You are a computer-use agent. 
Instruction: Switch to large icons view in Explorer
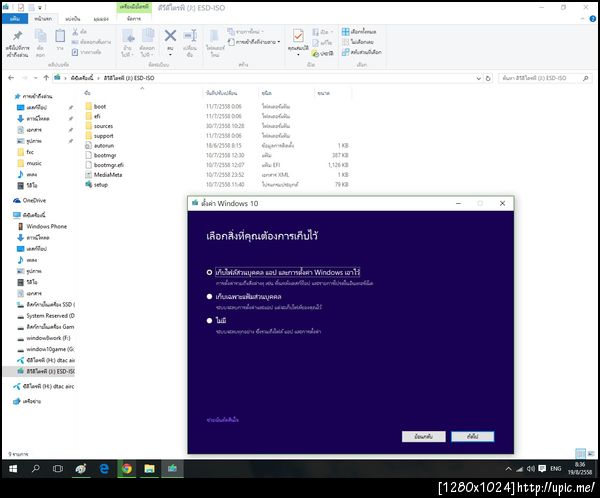(592, 454)
